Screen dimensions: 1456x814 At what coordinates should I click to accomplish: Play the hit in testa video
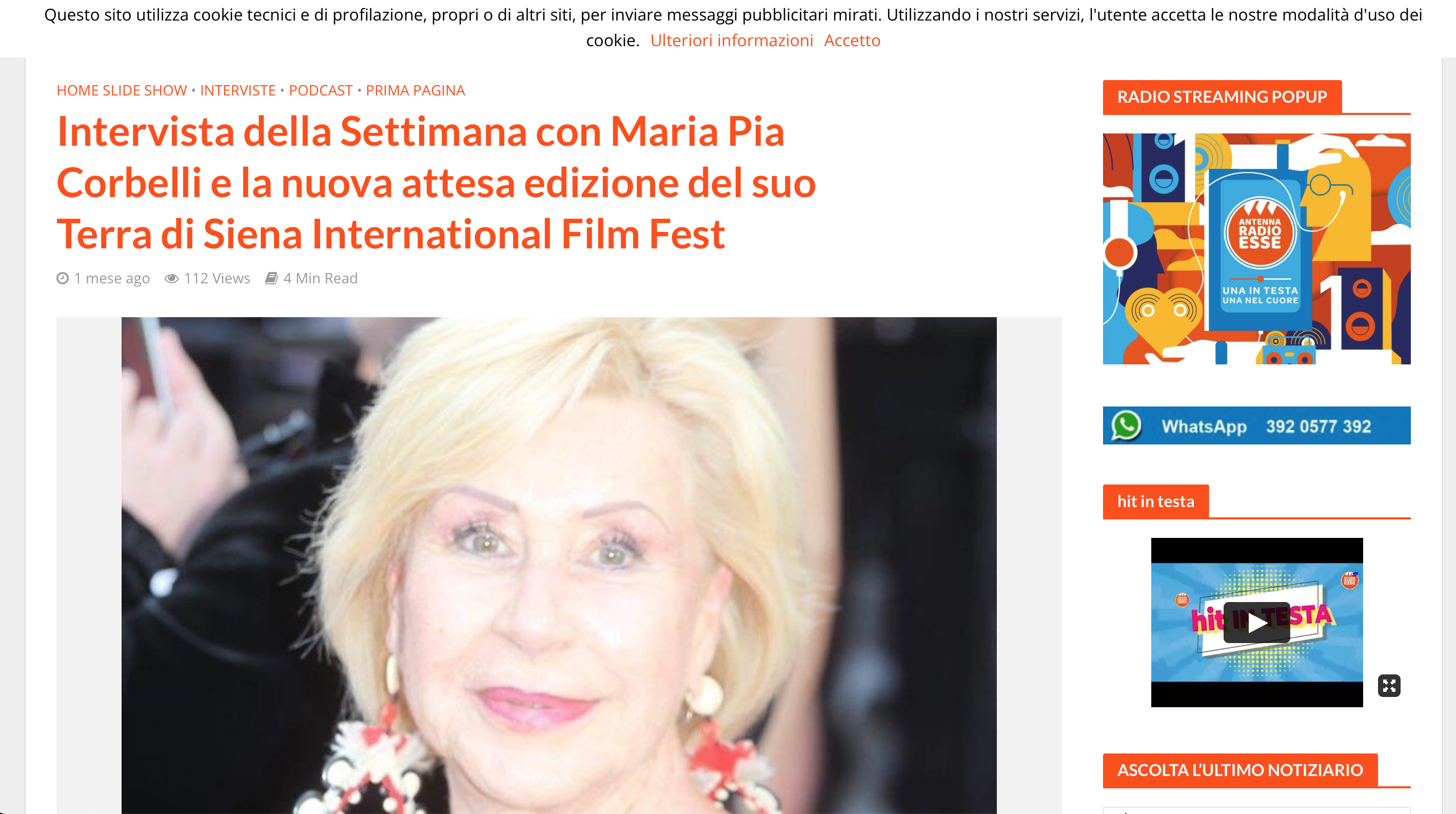point(1256,623)
